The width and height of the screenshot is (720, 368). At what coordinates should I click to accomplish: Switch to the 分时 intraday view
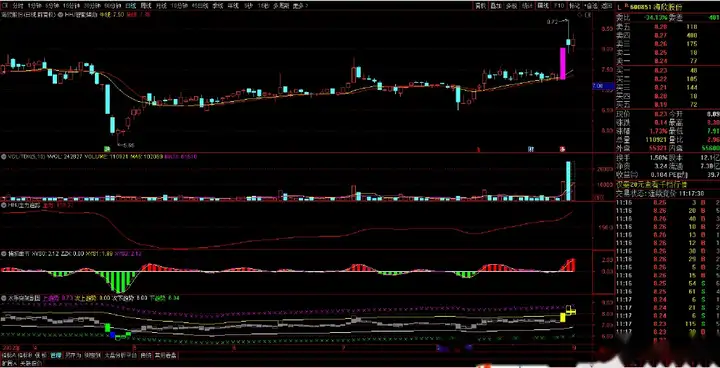pos(18,6)
